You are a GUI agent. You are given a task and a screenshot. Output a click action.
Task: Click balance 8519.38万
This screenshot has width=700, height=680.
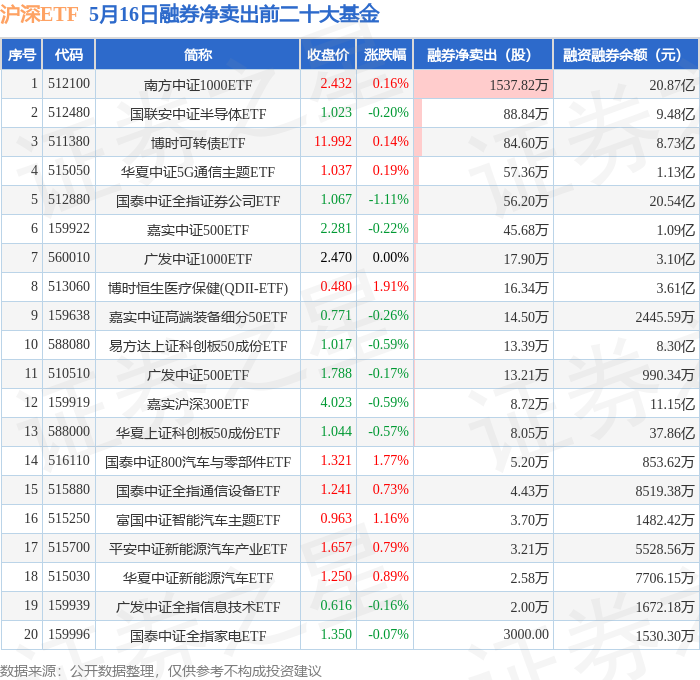pos(665,491)
